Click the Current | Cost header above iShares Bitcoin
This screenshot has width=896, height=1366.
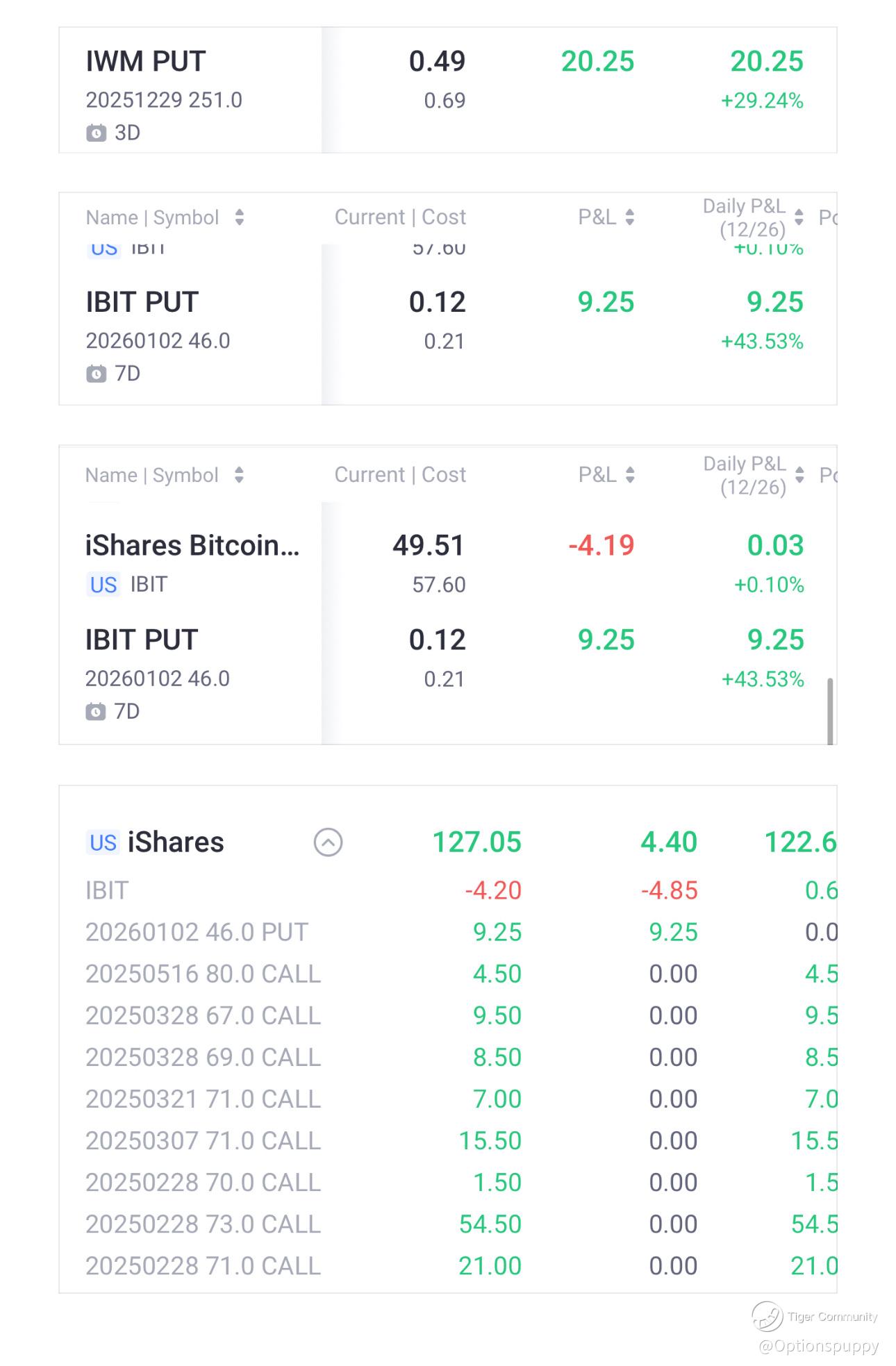point(399,475)
